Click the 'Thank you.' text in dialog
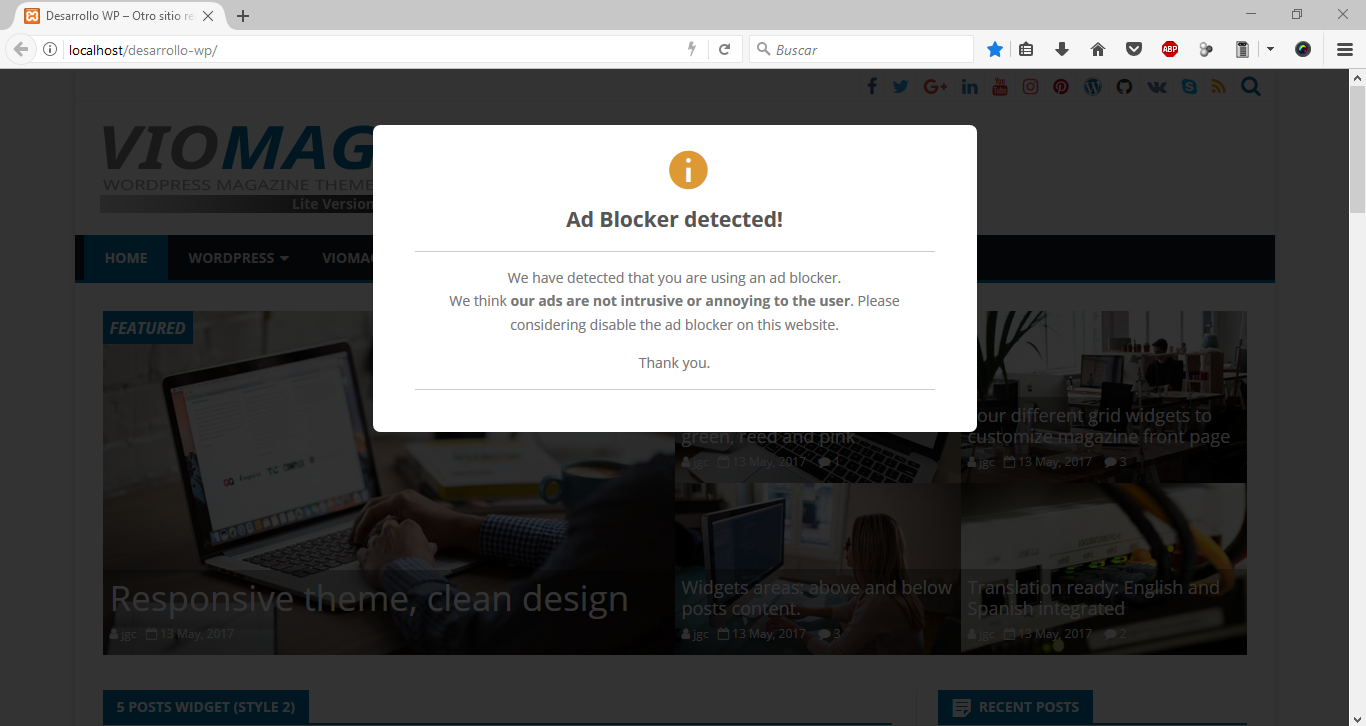This screenshot has height=726, width=1366. pos(675,362)
